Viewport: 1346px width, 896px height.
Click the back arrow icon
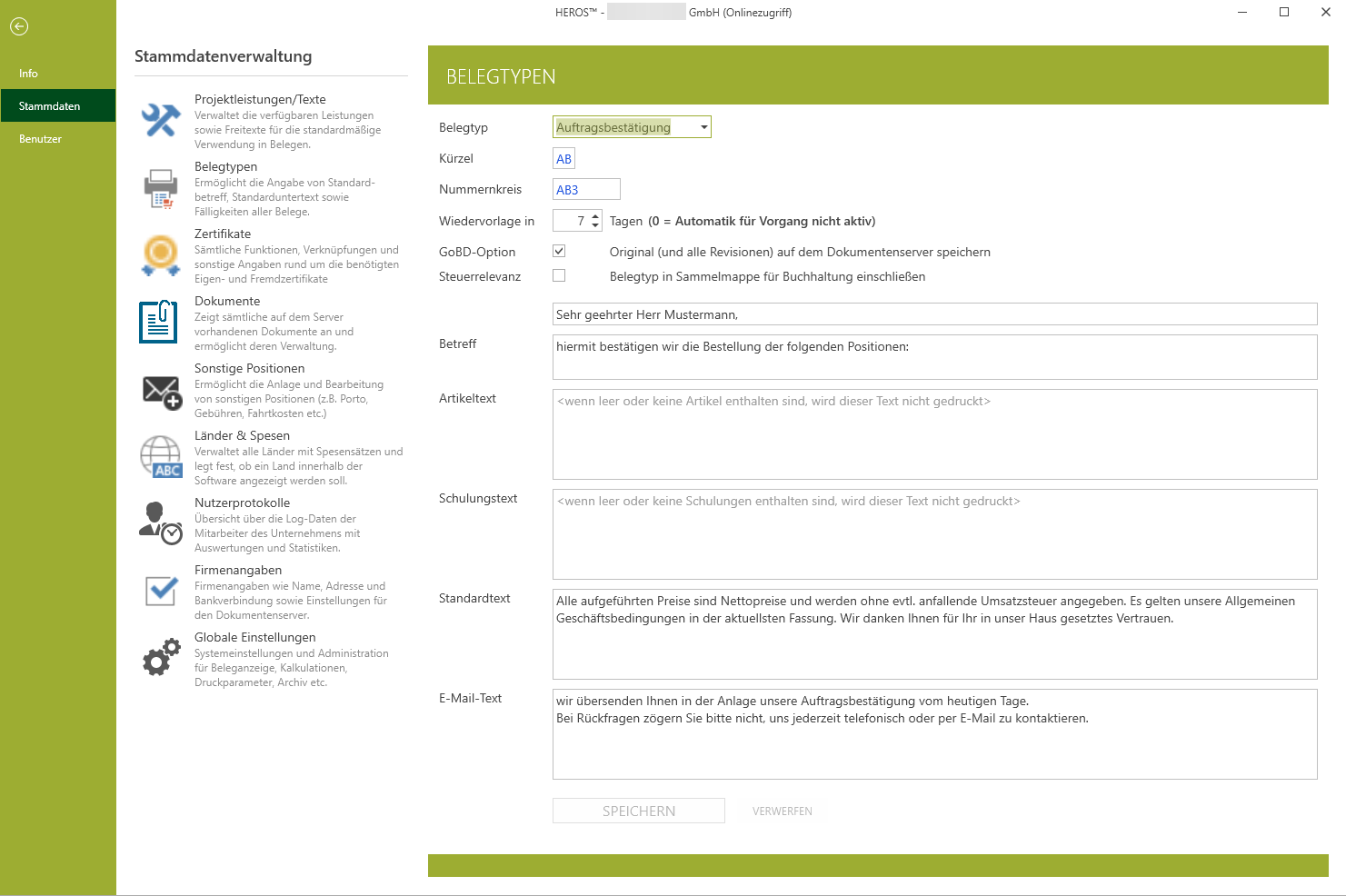[x=19, y=26]
